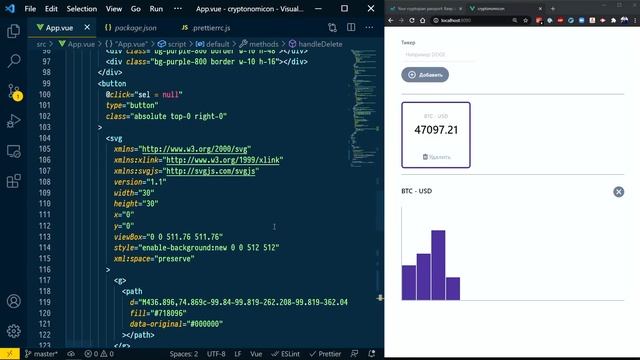Open the Remote Explorer view
This screenshot has width=640, height=360.
[13, 151]
